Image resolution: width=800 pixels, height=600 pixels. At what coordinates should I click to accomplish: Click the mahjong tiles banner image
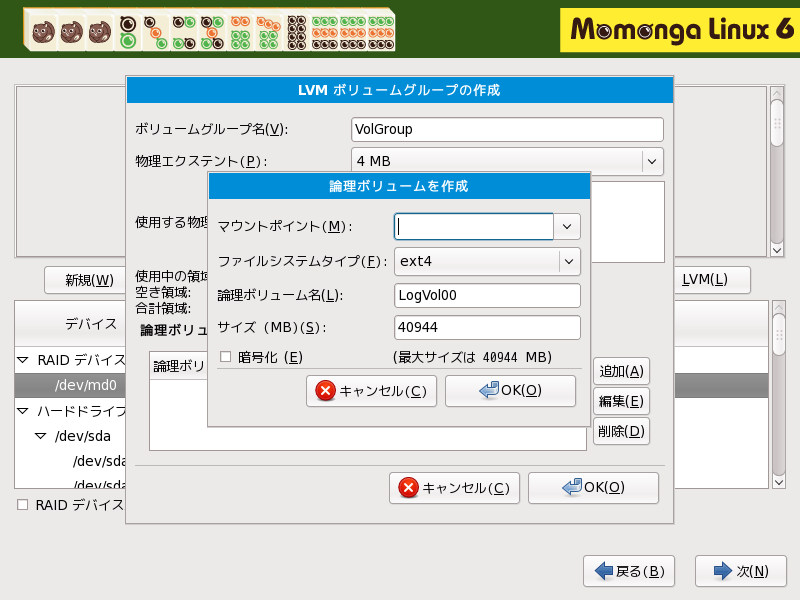210,28
